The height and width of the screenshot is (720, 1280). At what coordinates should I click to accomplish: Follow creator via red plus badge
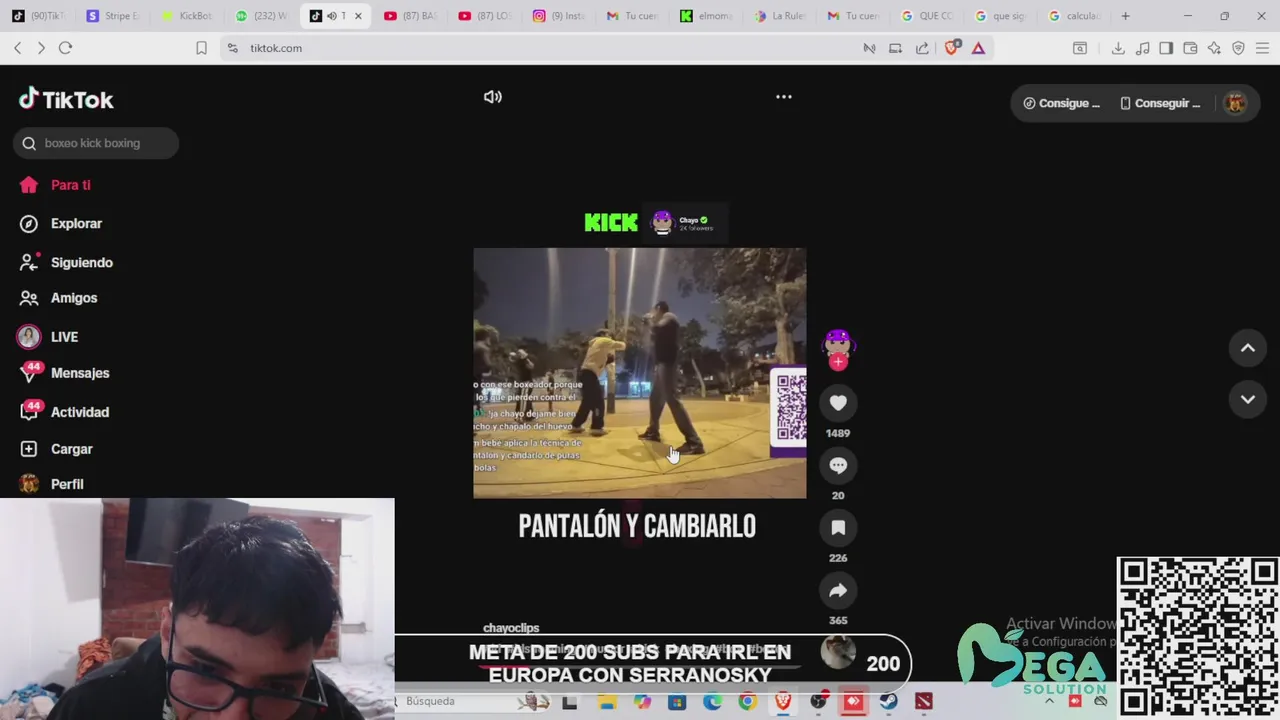coord(838,362)
